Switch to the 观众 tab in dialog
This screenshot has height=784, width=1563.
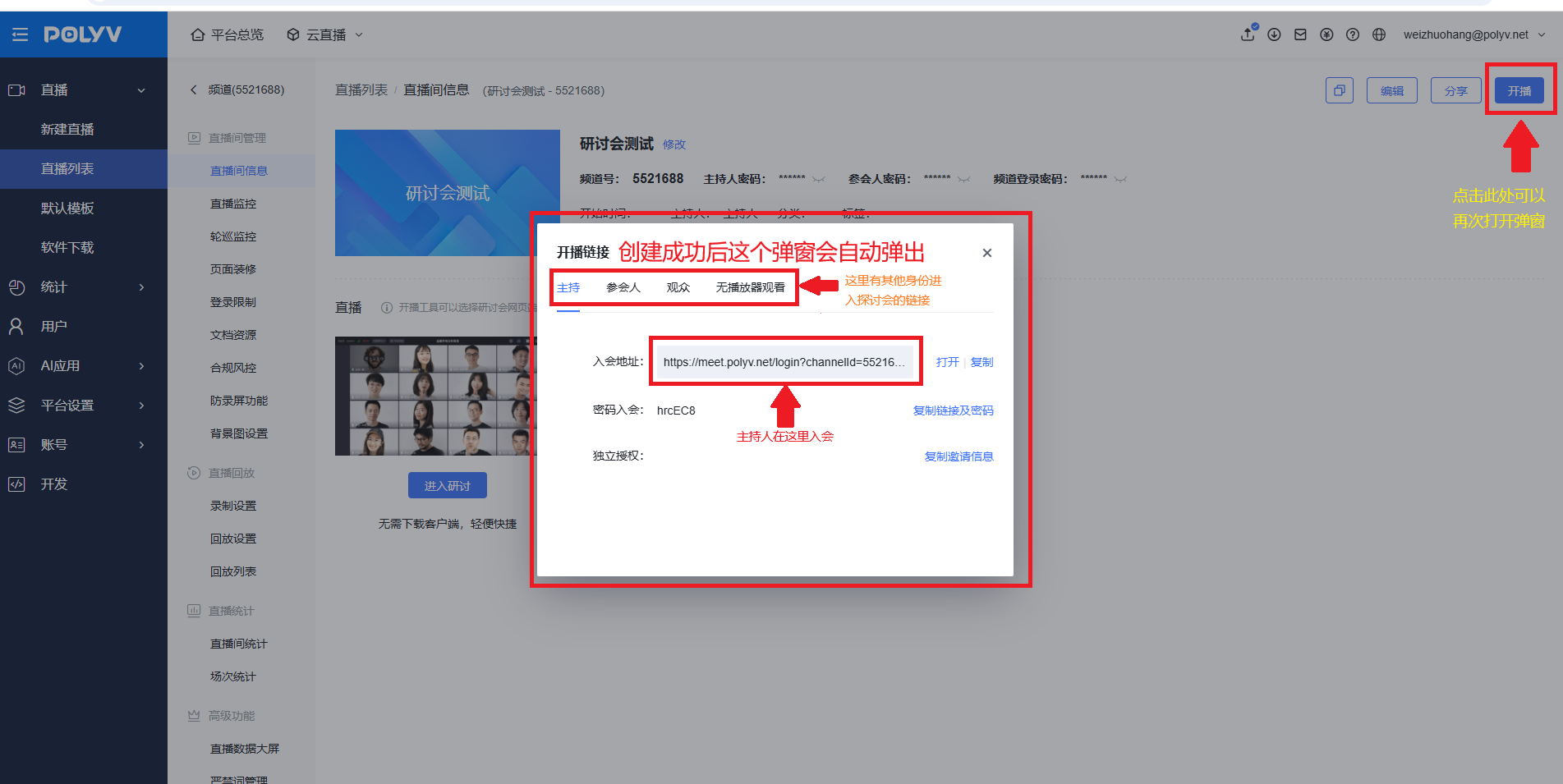[x=678, y=288]
